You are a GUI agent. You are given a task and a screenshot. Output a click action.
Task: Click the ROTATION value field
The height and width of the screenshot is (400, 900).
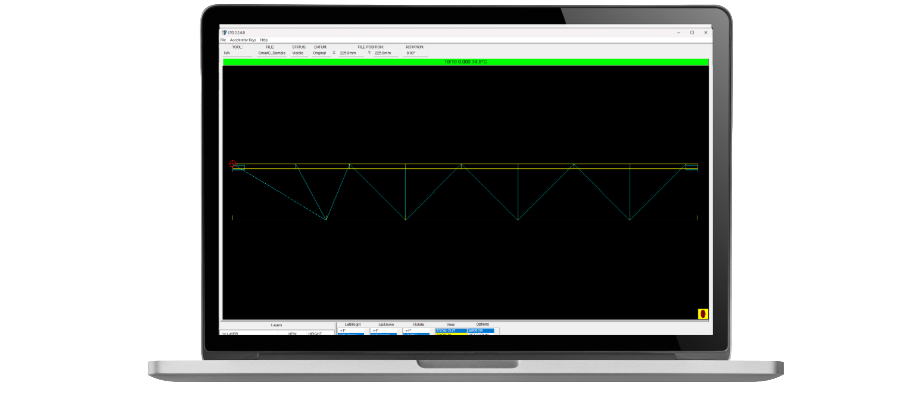point(416,53)
